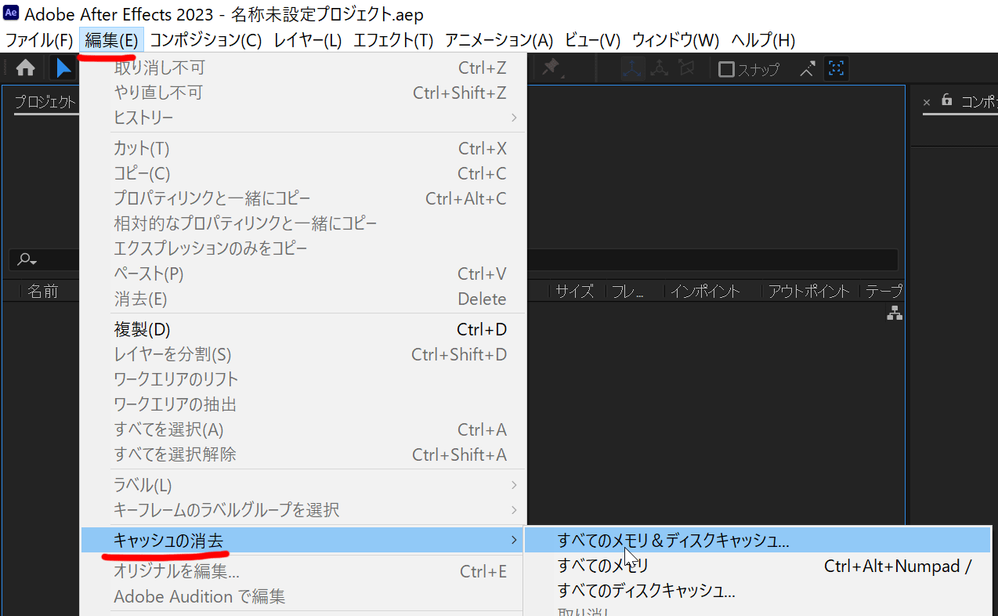Click ペースト(P) menu entry
This screenshot has height=616, width=998.
click(x=304, y=274)
